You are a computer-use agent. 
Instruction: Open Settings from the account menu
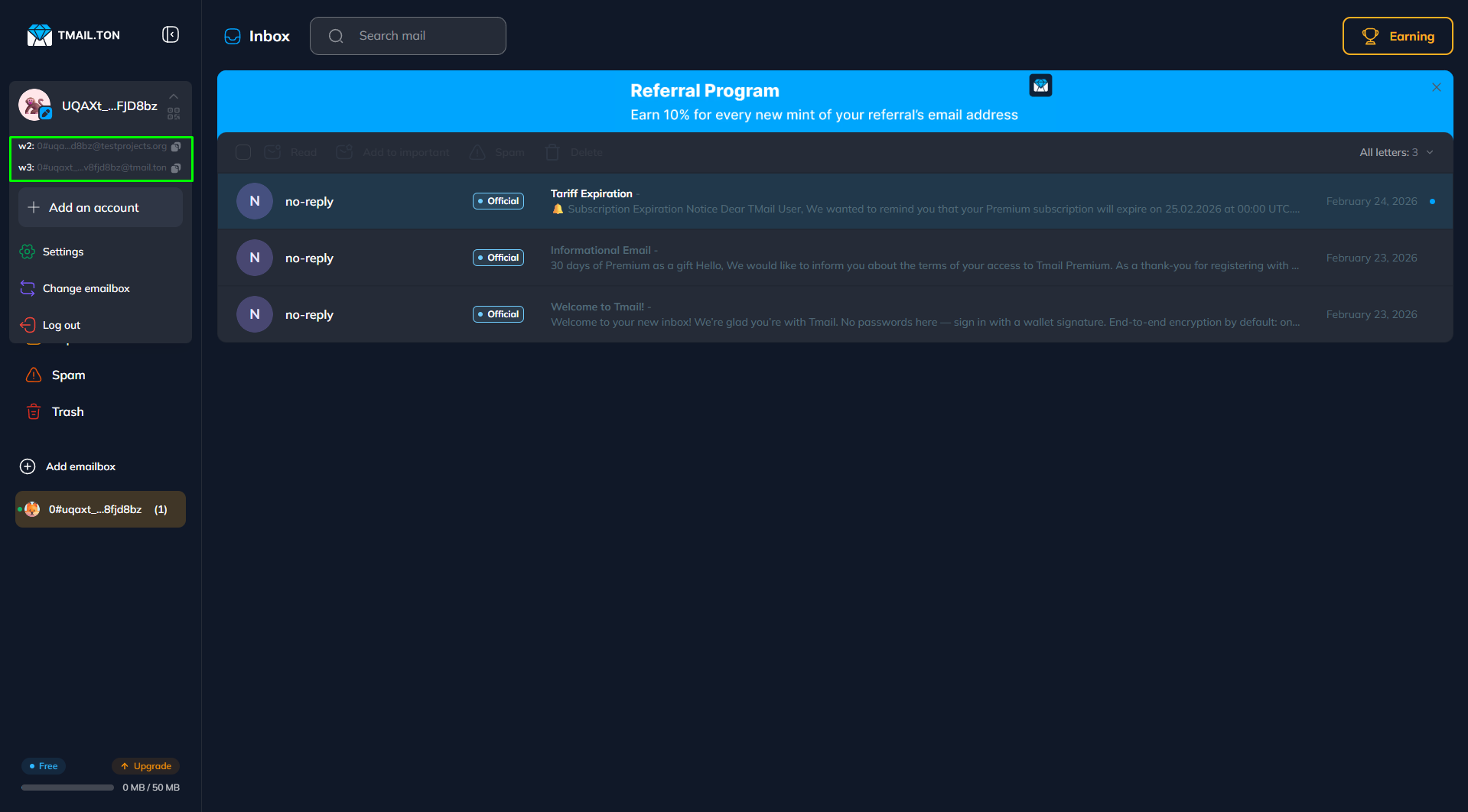63,252
